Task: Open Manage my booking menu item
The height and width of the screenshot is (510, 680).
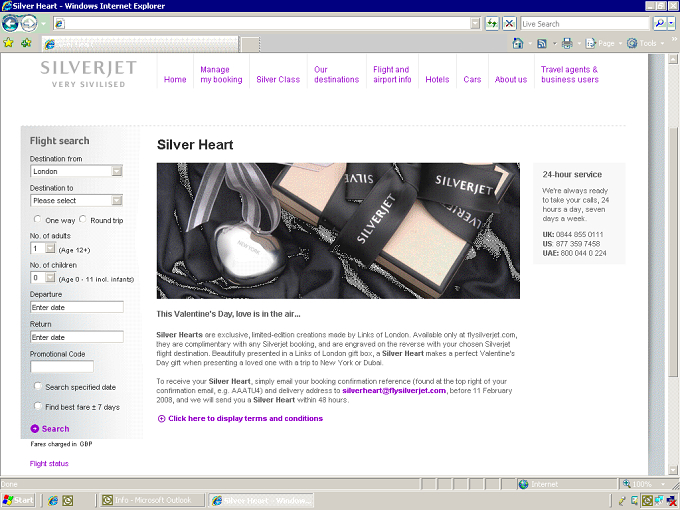Action: click(x=221, y=75)
